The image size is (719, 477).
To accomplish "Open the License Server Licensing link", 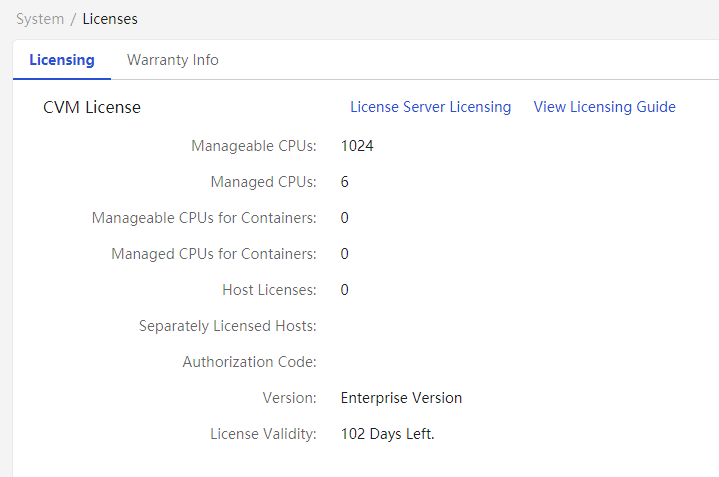I will [431, 107].
